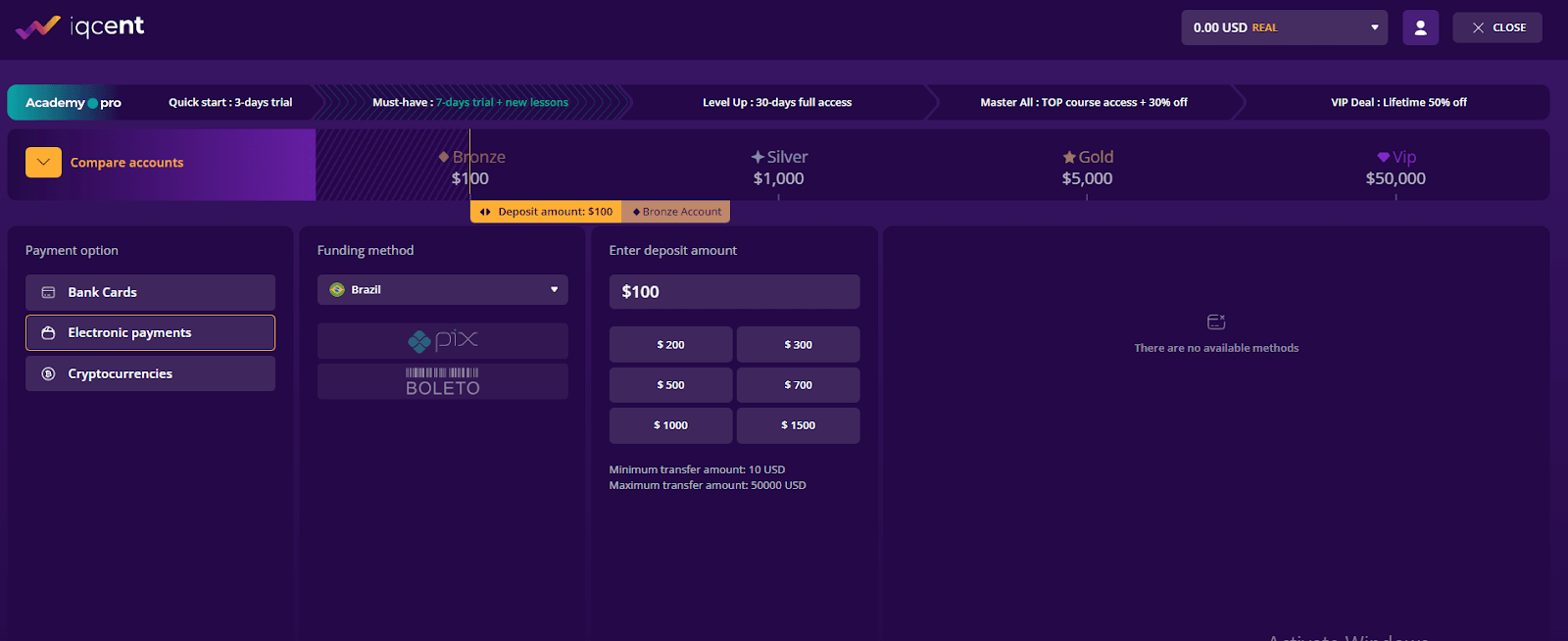
Task: Open the user profile icon
Action: tap(1420, 27)
